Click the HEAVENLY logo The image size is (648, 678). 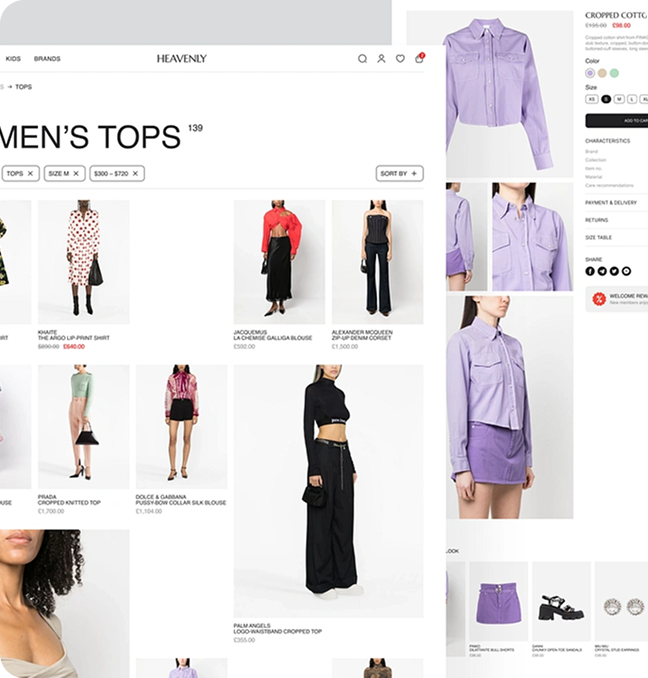(182, 59)
